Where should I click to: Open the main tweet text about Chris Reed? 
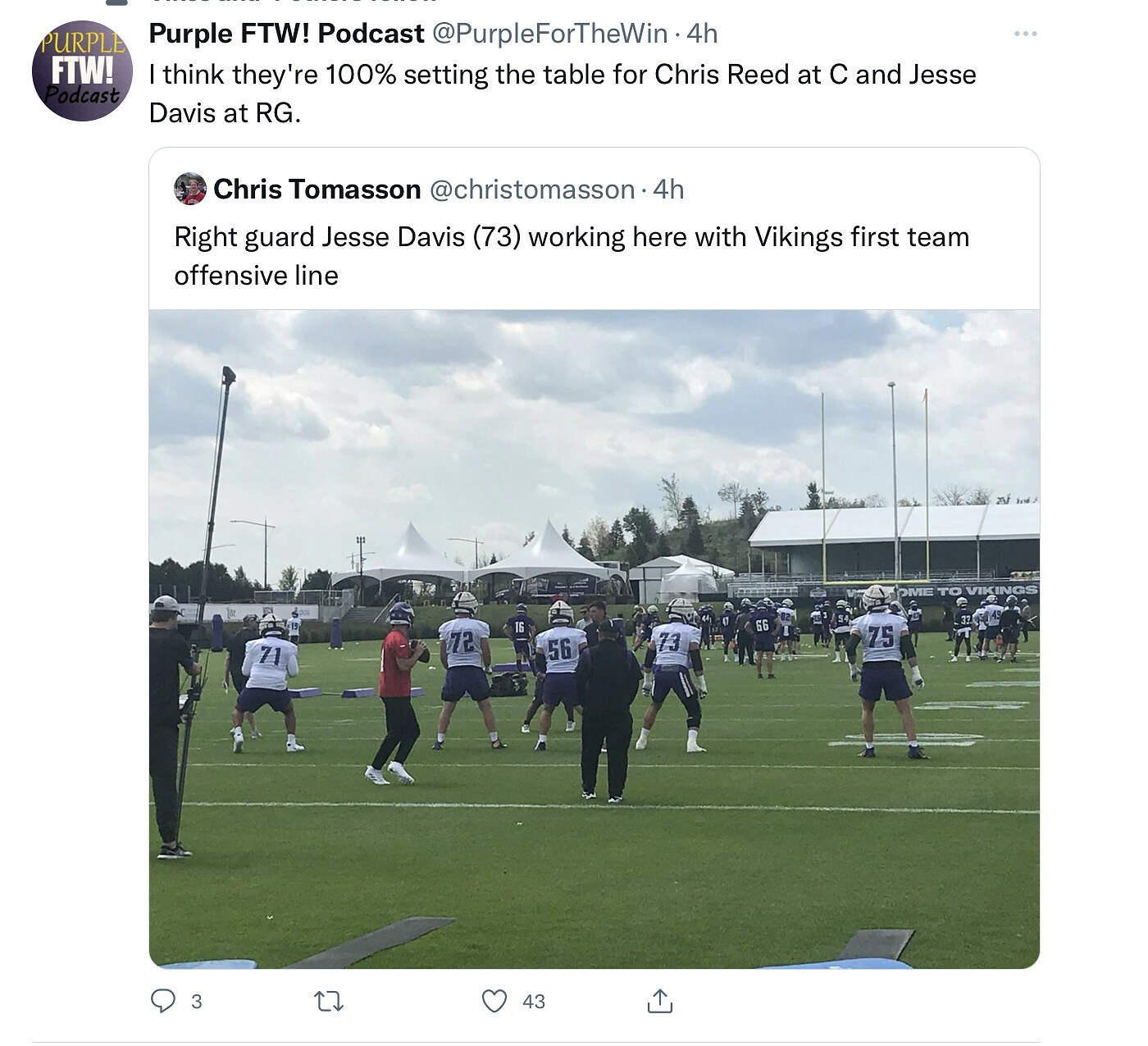point(563,94)
